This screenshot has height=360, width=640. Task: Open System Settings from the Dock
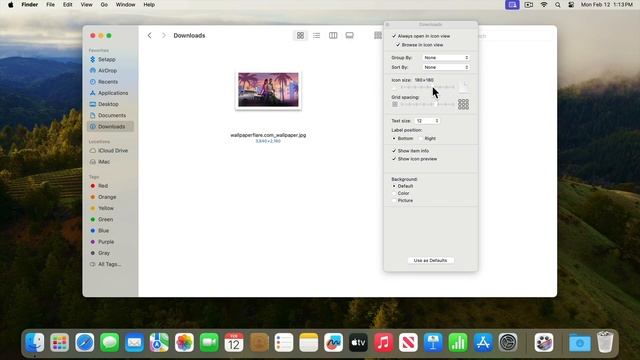click(508, 342)
